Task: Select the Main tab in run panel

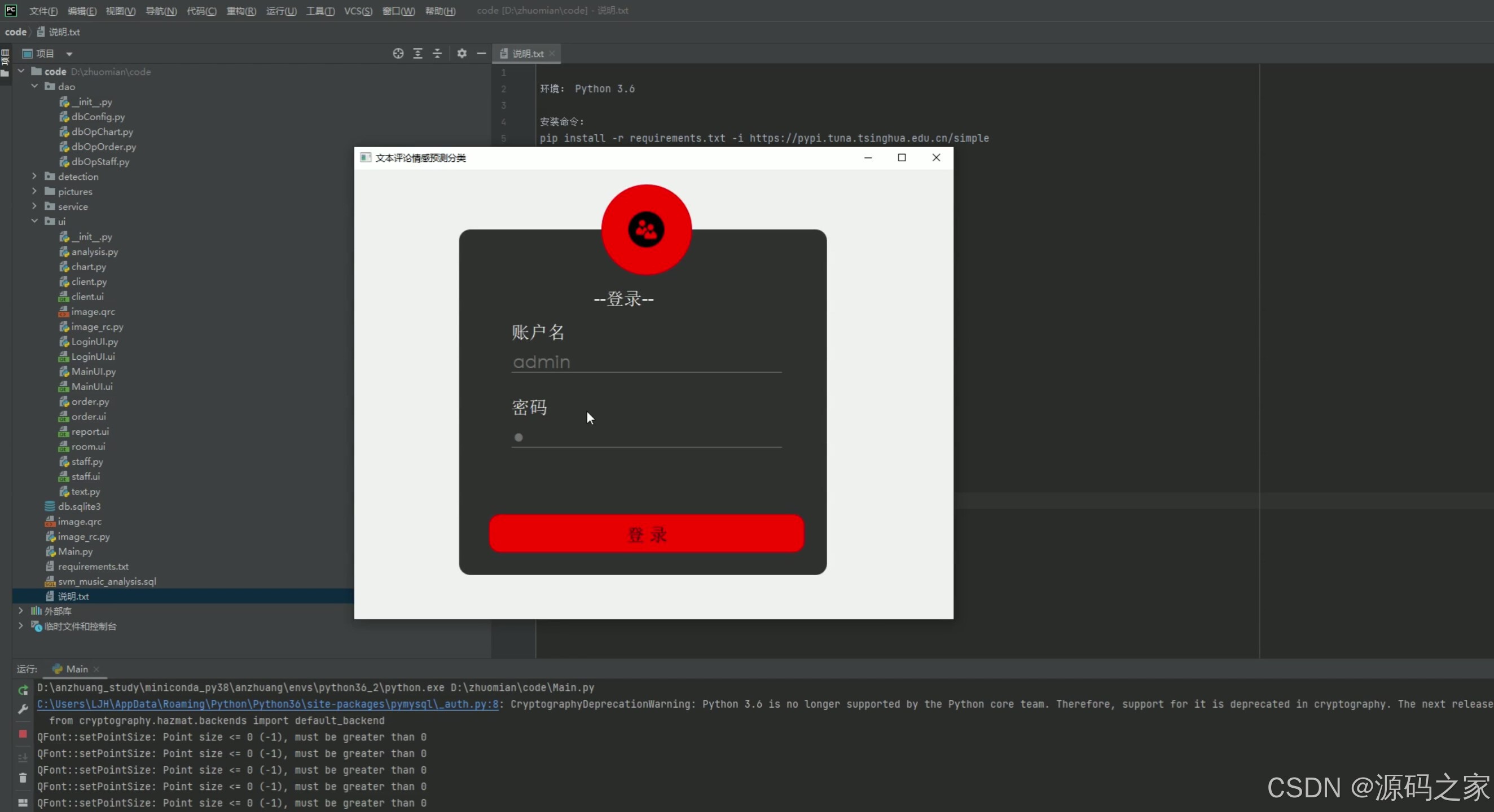Action: [x=76, y=669]
